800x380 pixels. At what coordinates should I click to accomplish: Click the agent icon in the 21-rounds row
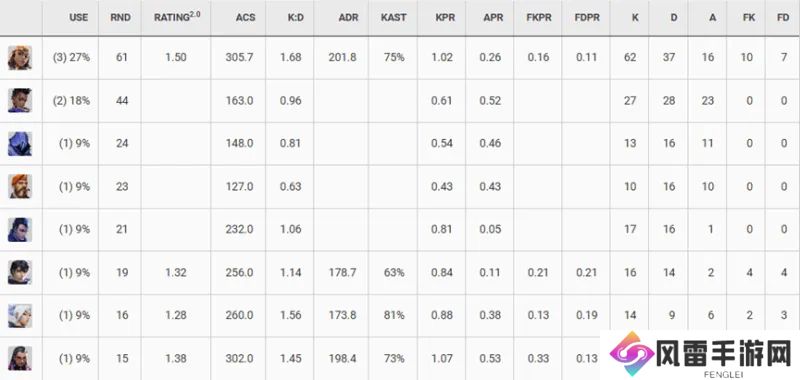[20, 230]
